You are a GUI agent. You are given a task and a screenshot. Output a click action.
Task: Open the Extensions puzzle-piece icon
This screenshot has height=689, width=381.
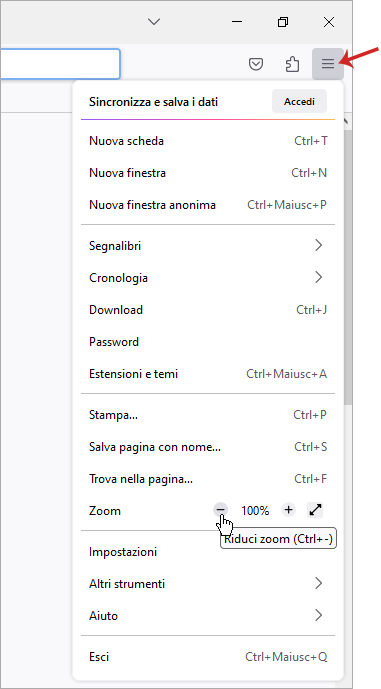(x=292, y=64)
